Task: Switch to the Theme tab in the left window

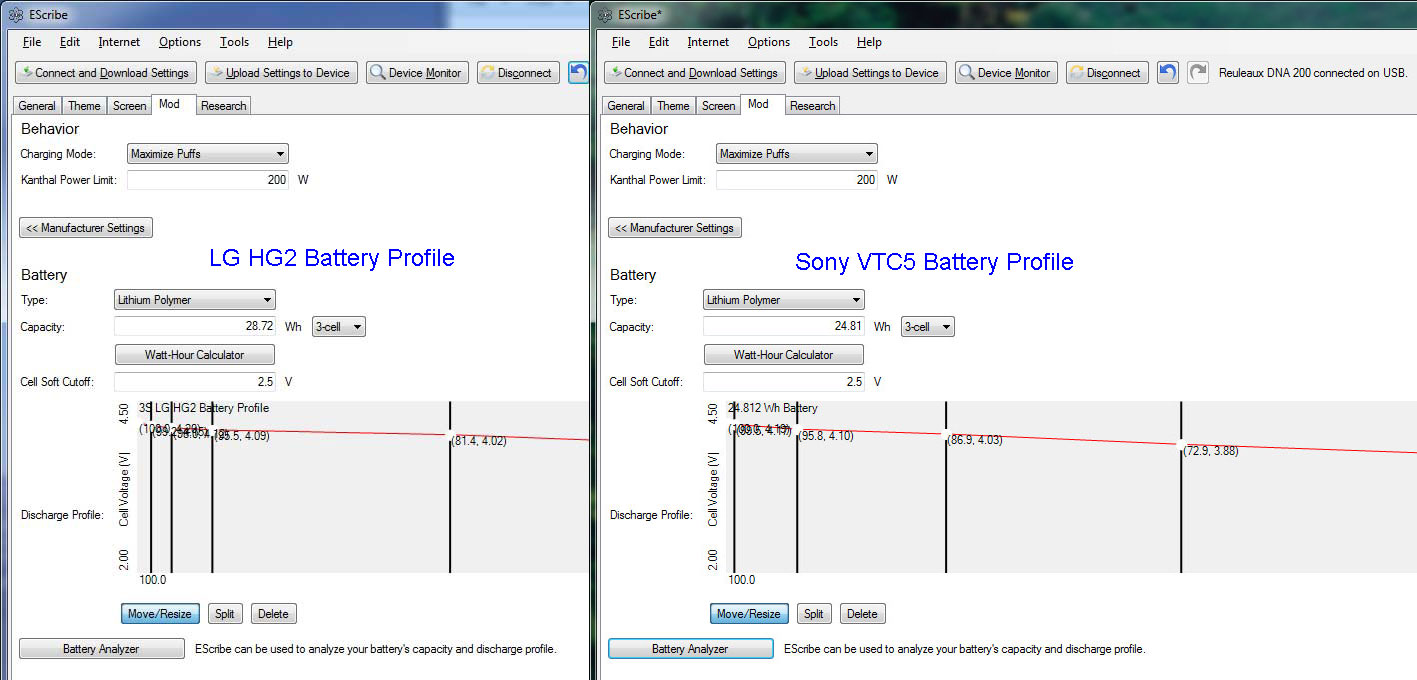Action: [x=84, y=106]
